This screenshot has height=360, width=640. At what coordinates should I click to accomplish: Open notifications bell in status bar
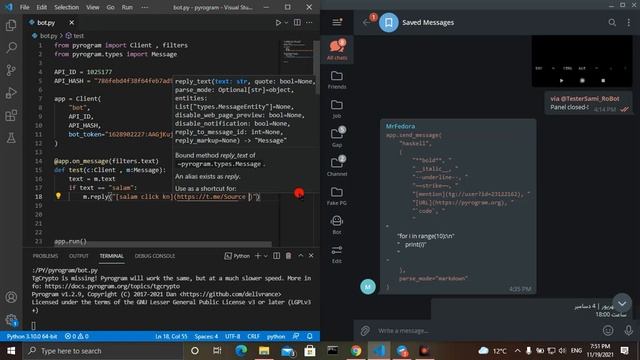[x=310, y=336]
